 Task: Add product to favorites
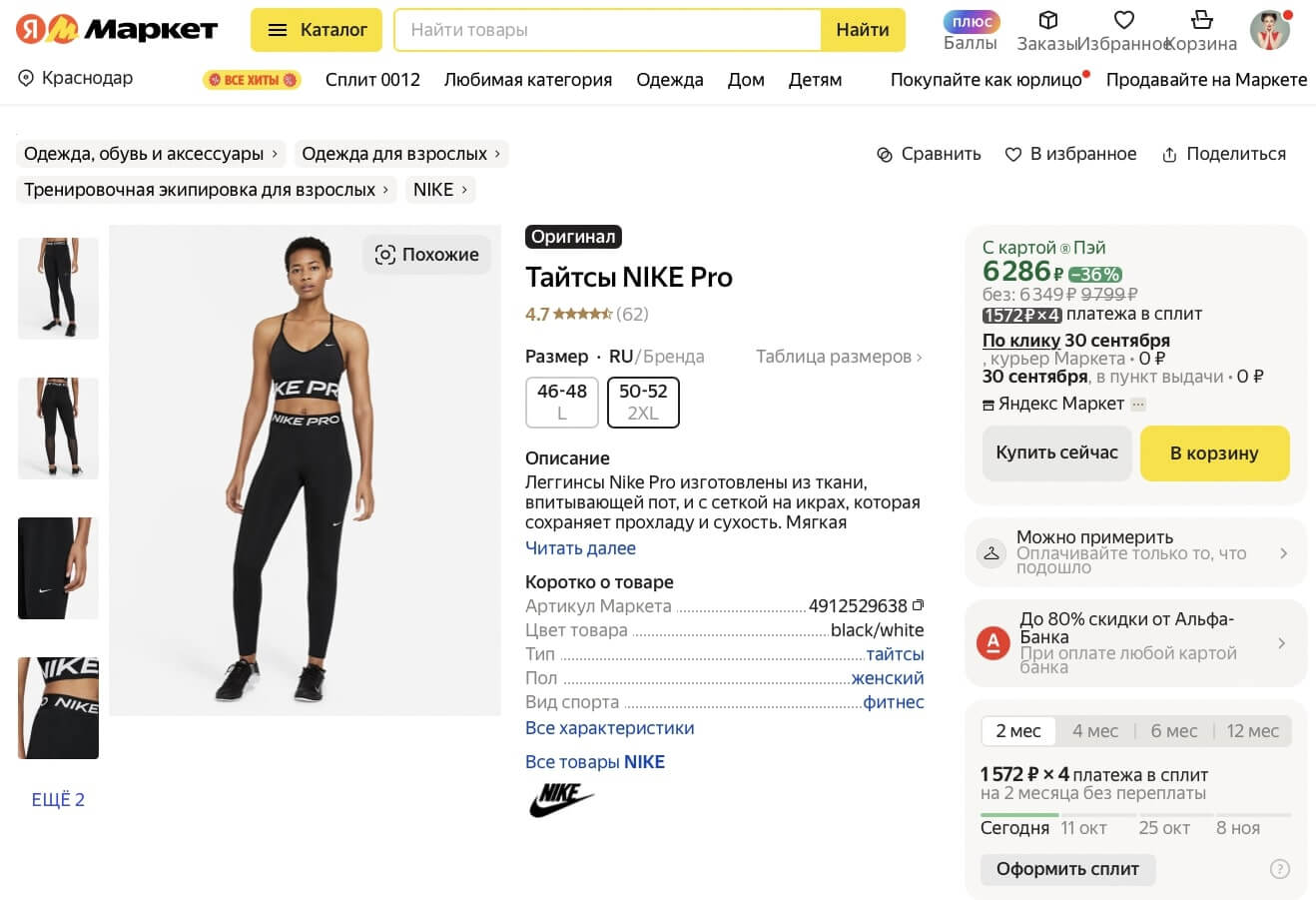tap(1070, 154)
